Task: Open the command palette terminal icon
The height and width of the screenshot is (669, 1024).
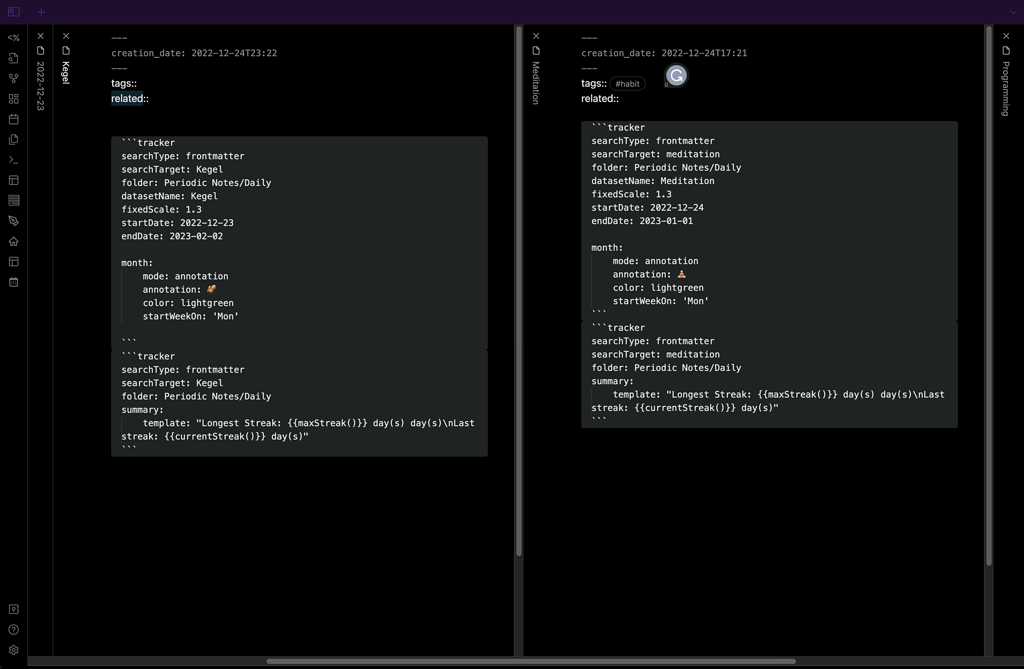Action: click(14, 160)
